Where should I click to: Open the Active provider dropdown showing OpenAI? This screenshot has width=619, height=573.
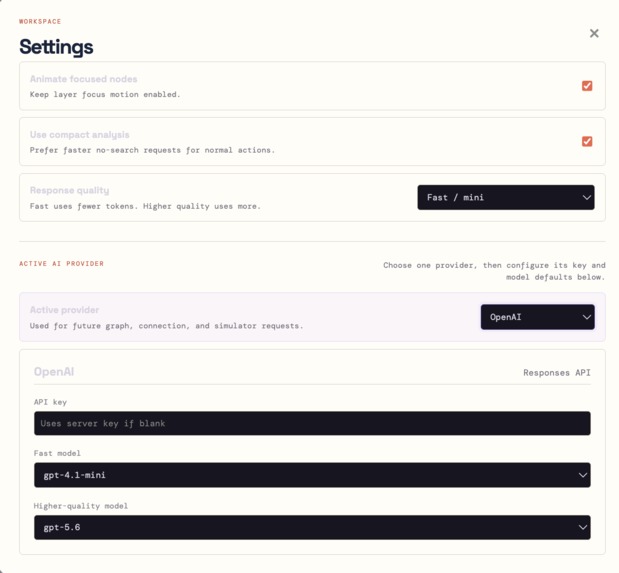(537, 317)
